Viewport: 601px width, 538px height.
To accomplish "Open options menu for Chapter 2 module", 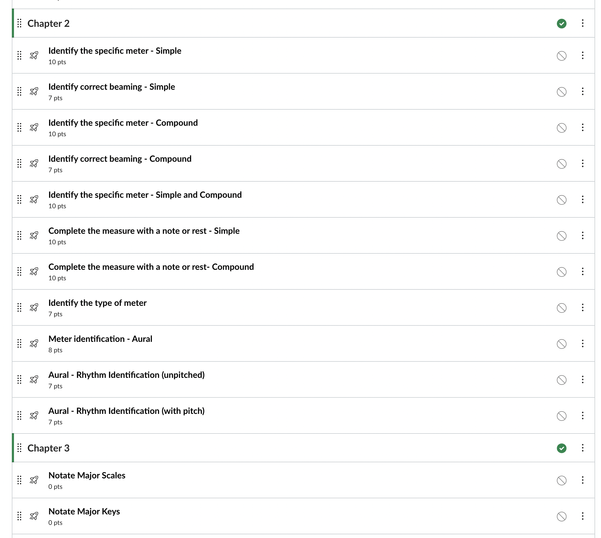I will point(583,23).
